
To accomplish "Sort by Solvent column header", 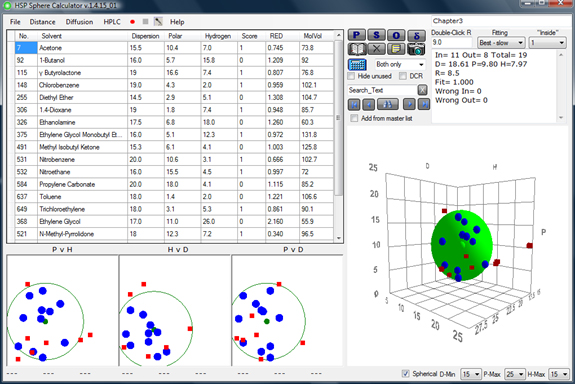I will (82, 36).
